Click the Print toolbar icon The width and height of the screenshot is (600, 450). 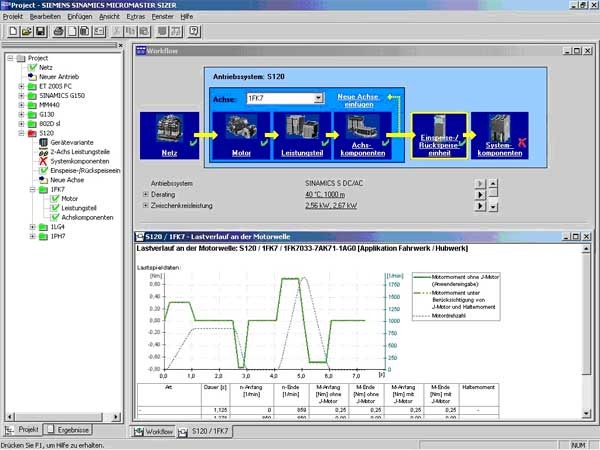point(59,32)
